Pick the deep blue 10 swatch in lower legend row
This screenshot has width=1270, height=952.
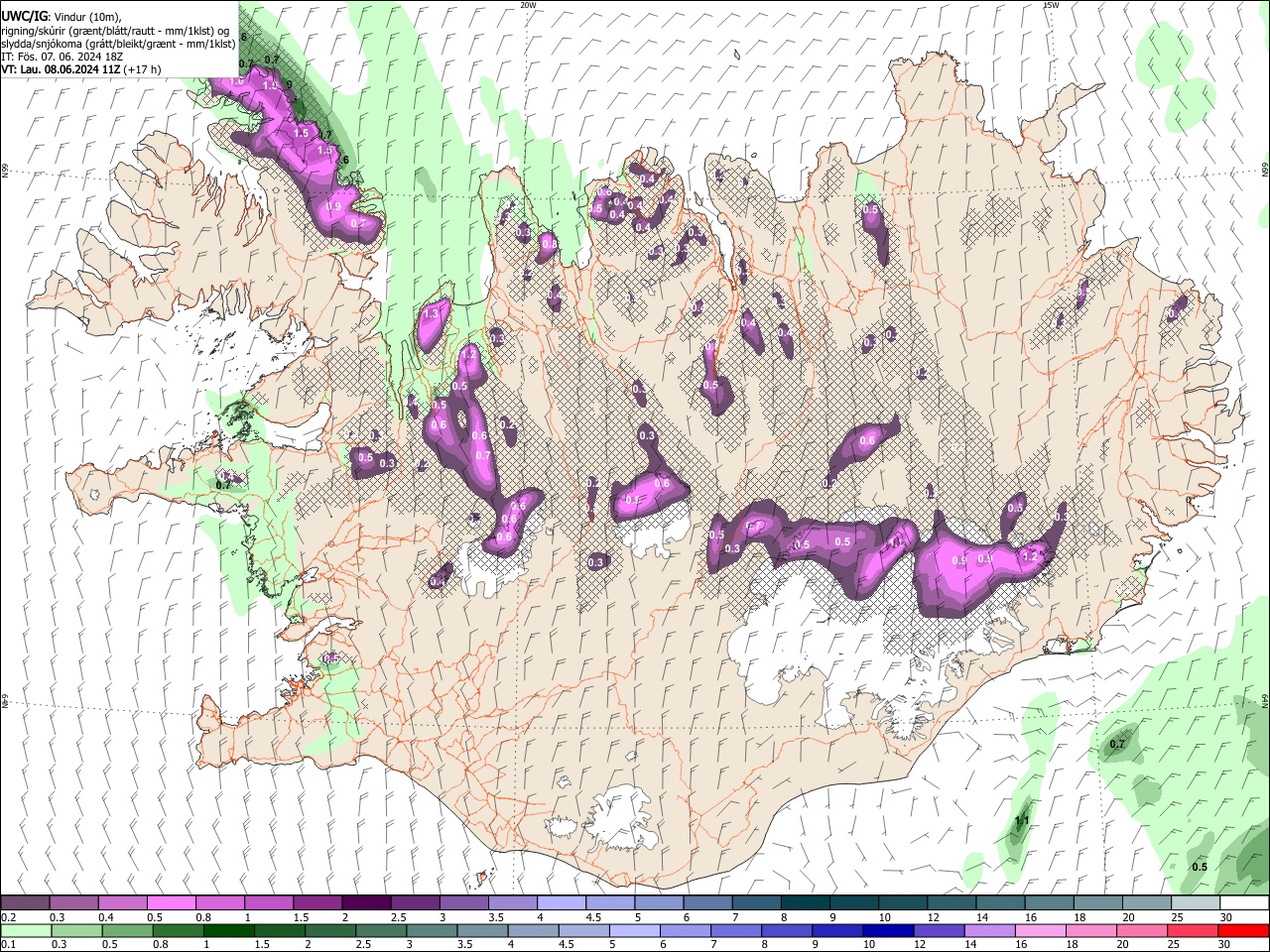(x=888, y=930)
